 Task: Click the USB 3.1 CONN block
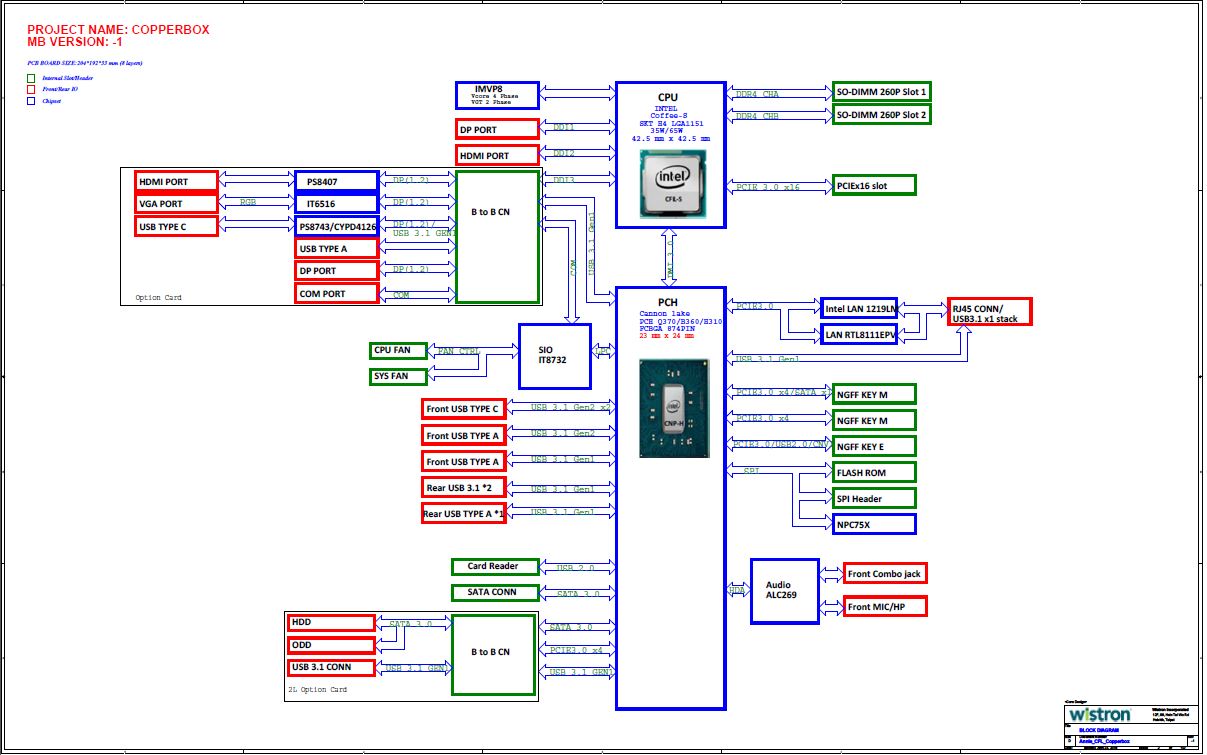(332, 667)
